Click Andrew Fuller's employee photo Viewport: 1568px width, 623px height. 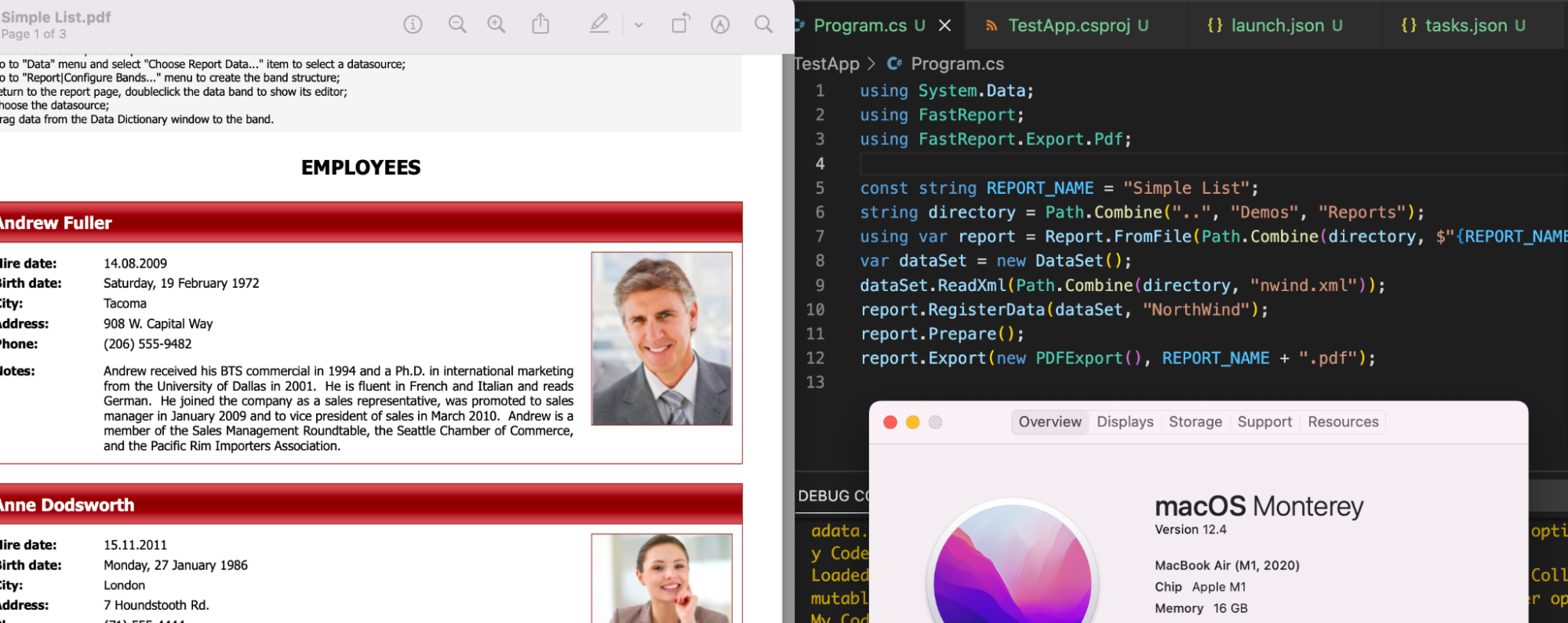pos(662,338)
